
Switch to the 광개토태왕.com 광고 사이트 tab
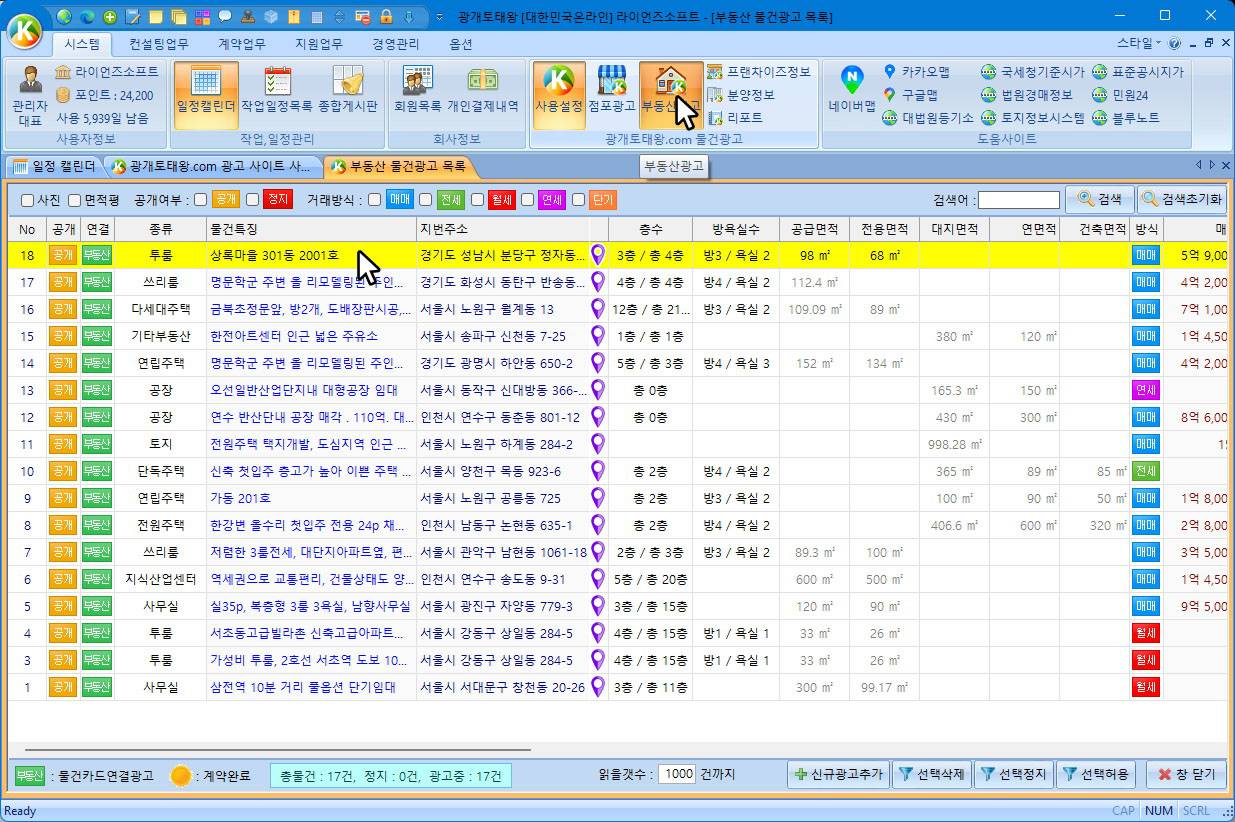[213, 166]
